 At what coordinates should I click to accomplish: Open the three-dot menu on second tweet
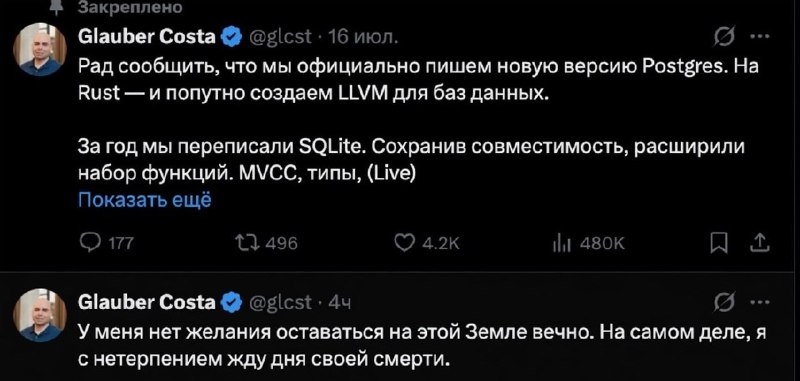coord(761,303)
